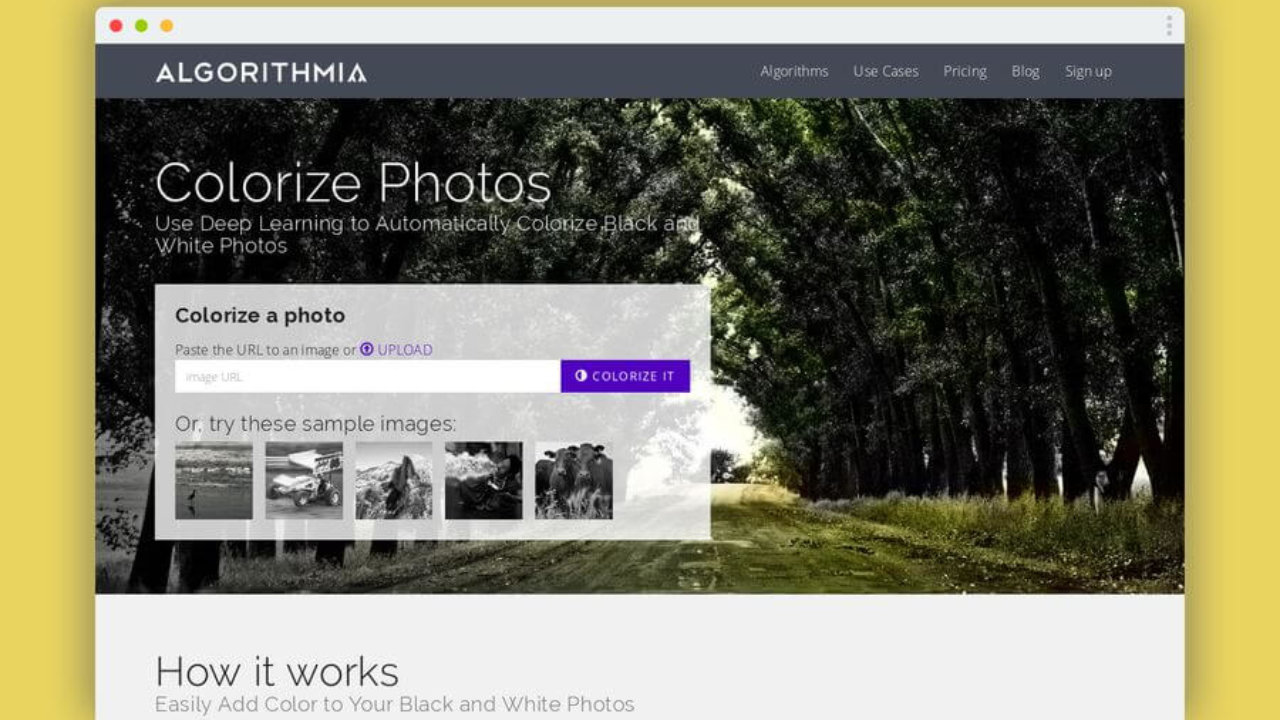This screenshot has width=1280, height=720.
Task: Click the Algorithmia logo
Action: click(x=261, y=72)
